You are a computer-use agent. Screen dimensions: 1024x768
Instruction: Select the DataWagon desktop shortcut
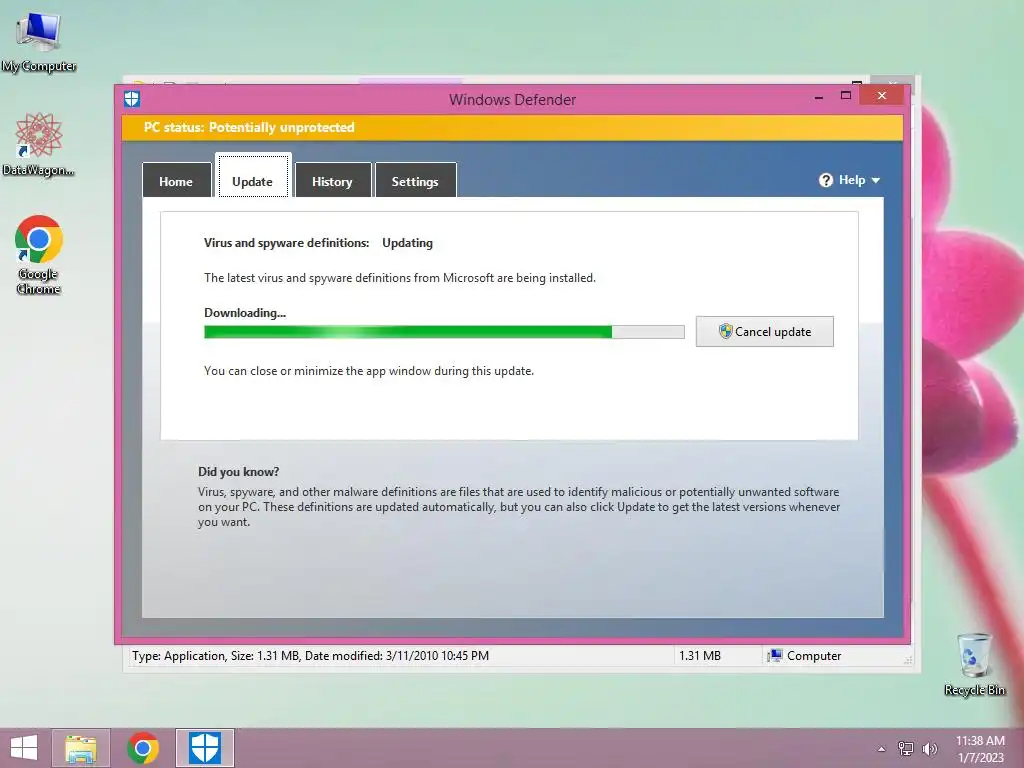[x=39, y=144]
